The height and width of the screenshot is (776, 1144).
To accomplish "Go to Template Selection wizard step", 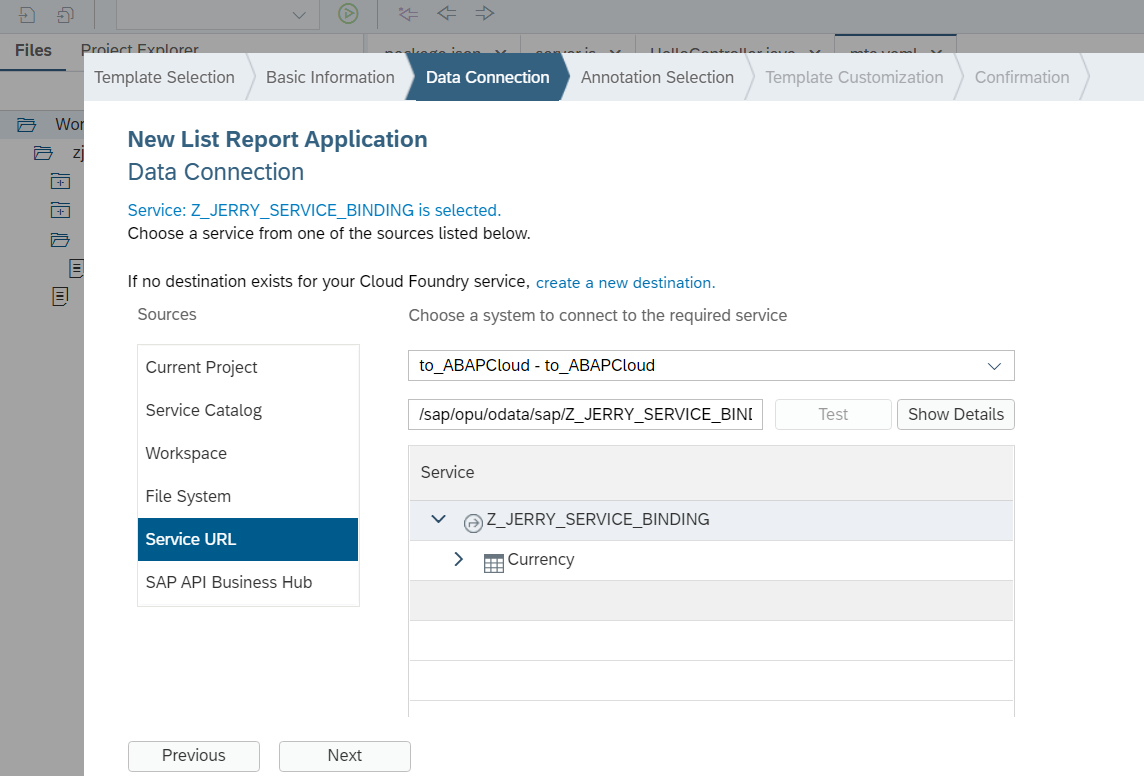I will point(164,77).
